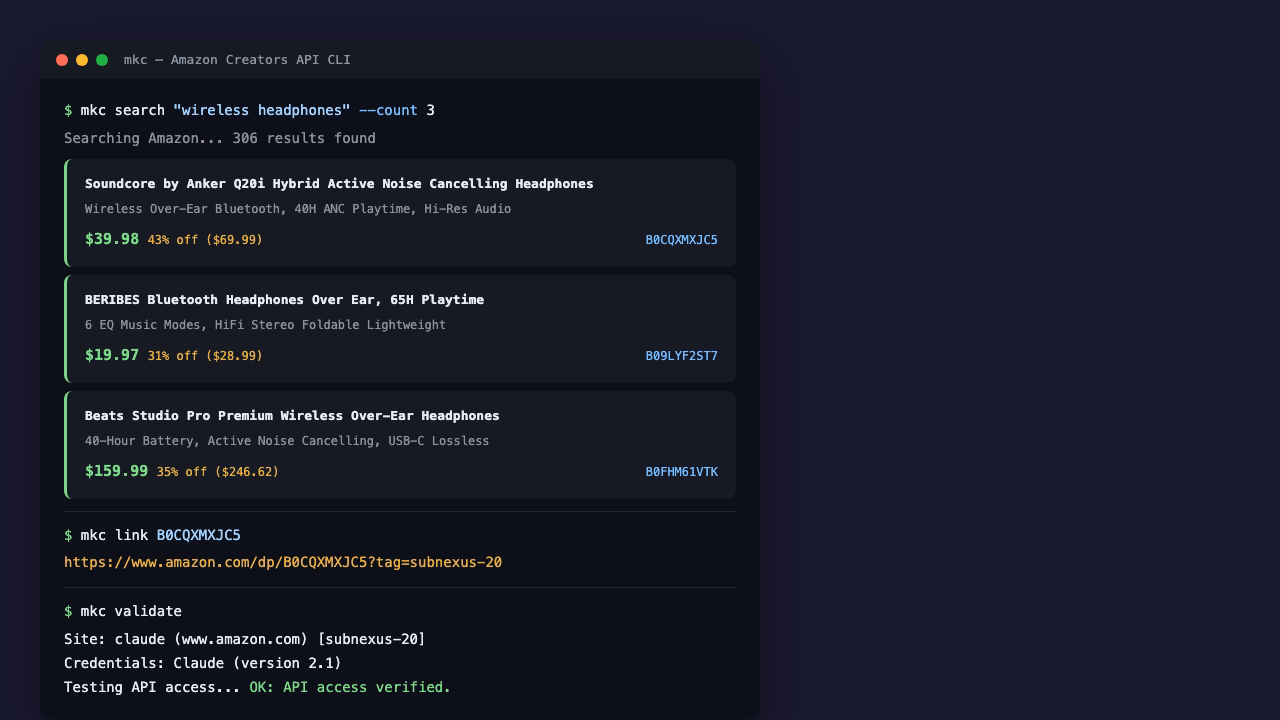
Task: Click the ASIN B09LYF2ST7 on the BERIBES card
Action: [681, 355]
